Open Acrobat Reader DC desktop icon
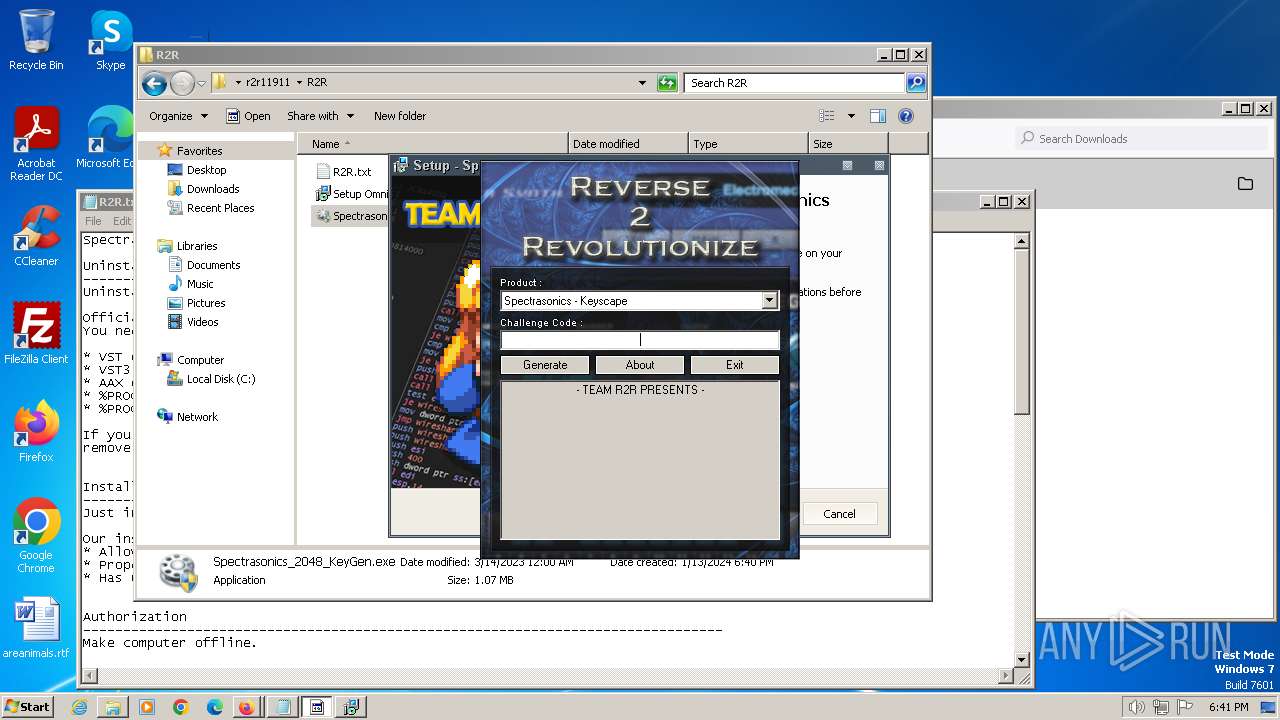The width and height of the screenshot is (1280, 720). click(36, 145)
